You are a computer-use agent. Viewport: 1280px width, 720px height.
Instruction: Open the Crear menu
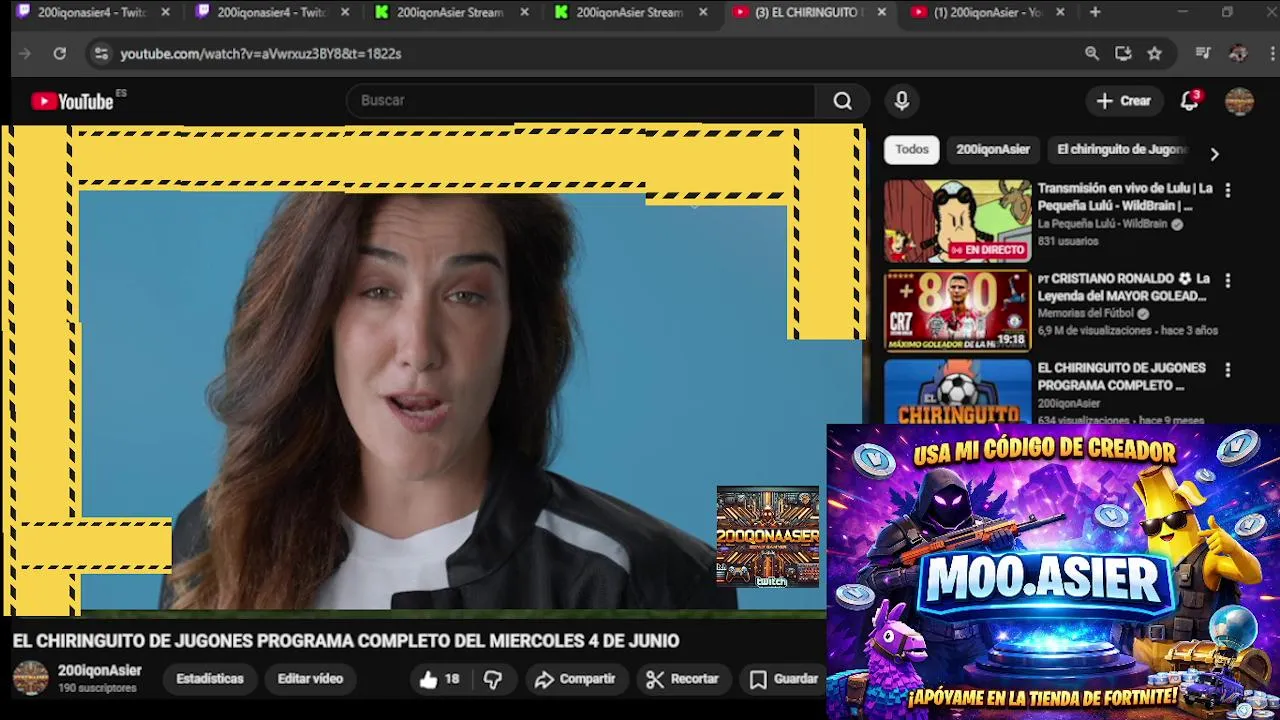(x=1124, y=100)
